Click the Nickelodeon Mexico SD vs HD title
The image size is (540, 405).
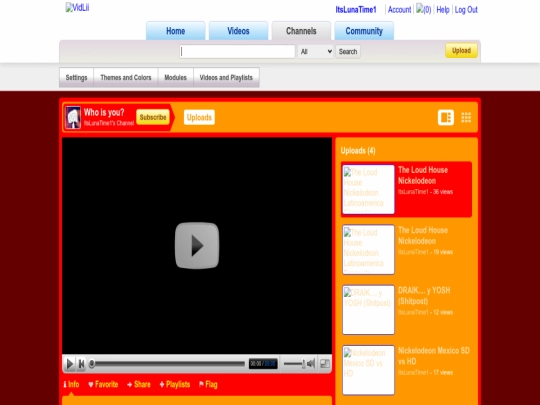(x=434, y=356)
